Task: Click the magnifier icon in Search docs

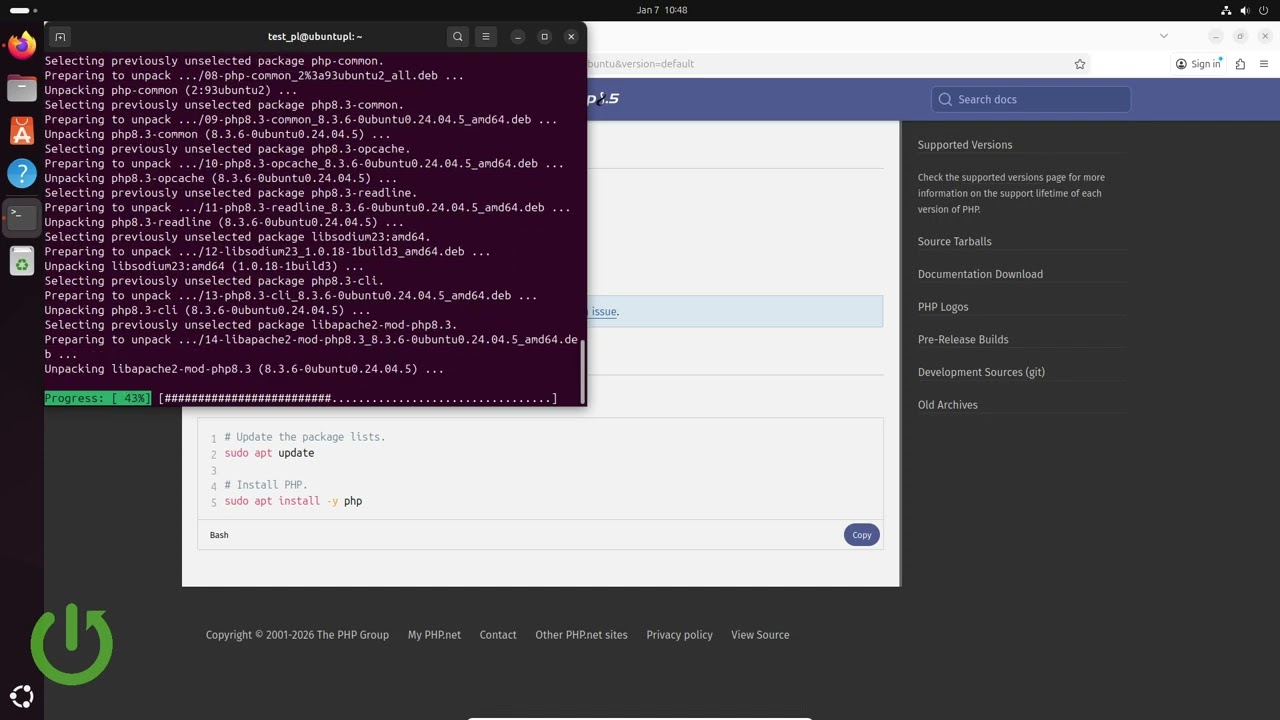Action: coord(945,99)
